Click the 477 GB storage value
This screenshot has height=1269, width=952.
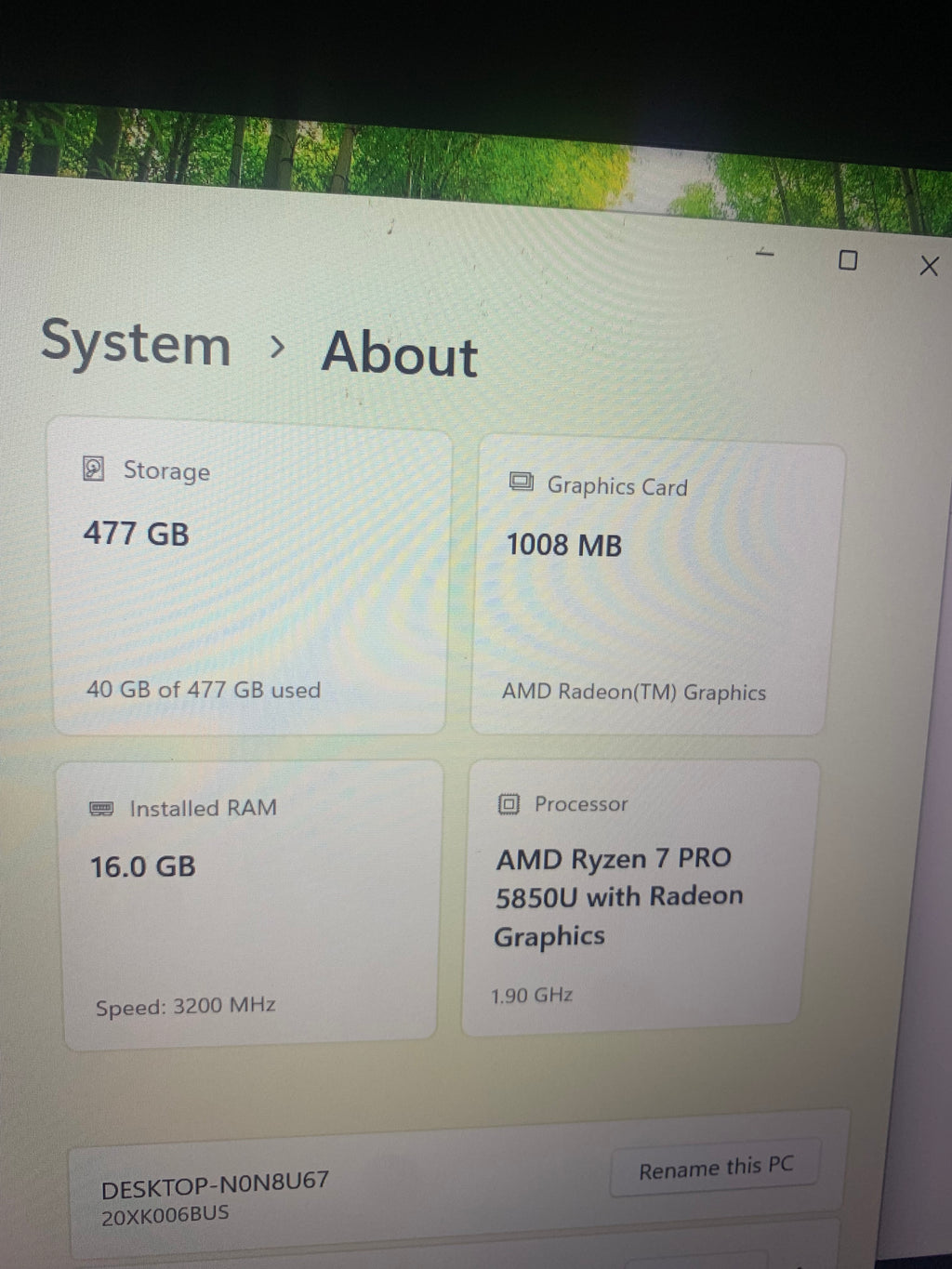coord(137,534)
